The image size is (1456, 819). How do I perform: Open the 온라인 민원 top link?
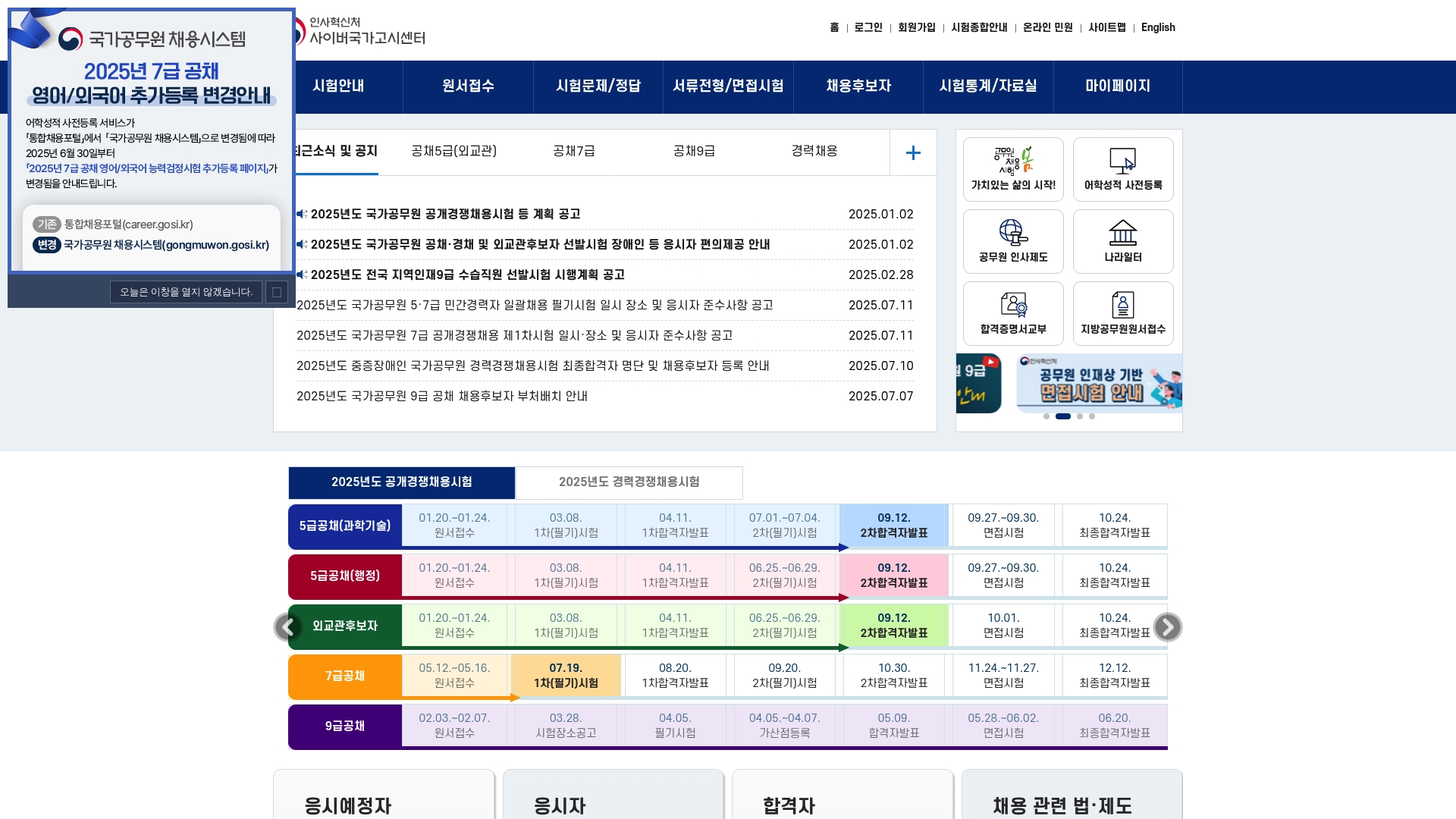(1048, 27)
